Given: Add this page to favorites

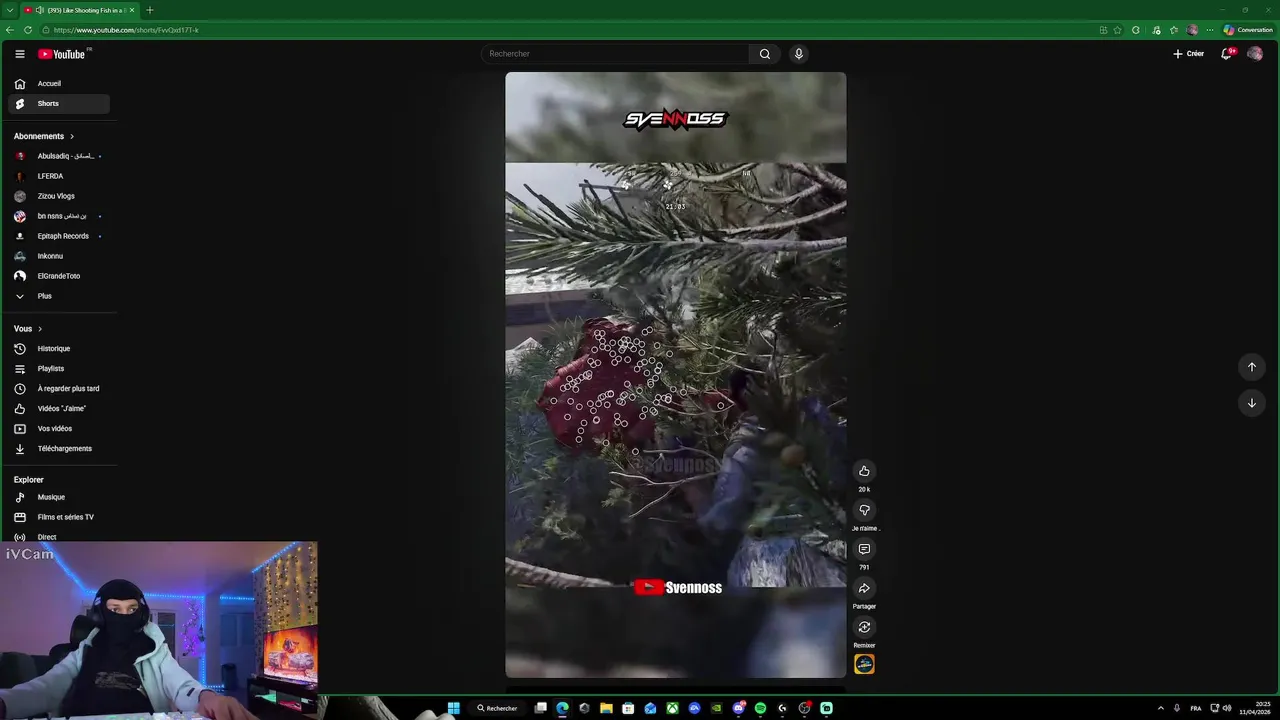Looking at the screenshot, I should (x=1118, y=30).
